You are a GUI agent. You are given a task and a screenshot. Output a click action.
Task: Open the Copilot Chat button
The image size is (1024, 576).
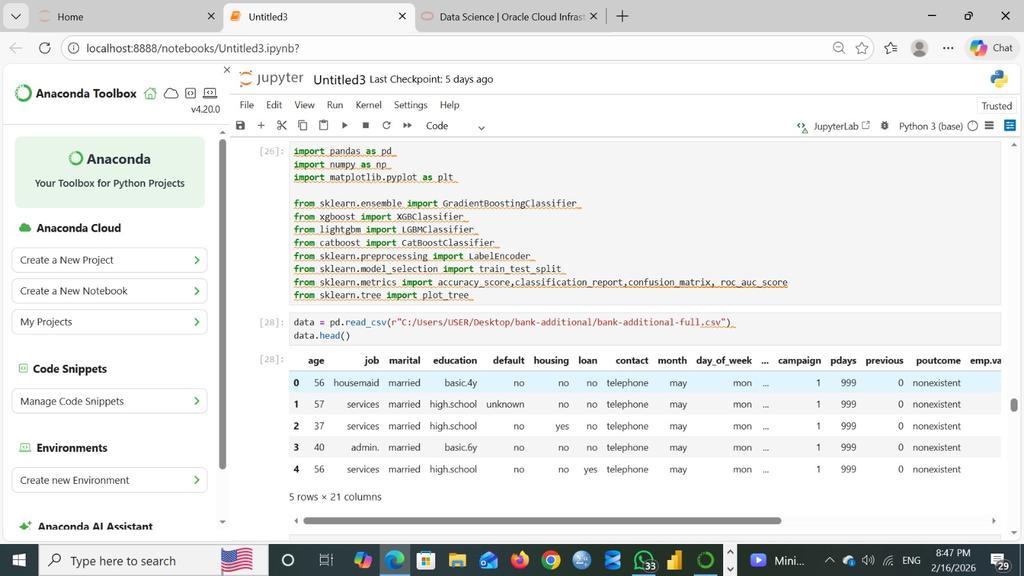point(992,48)
